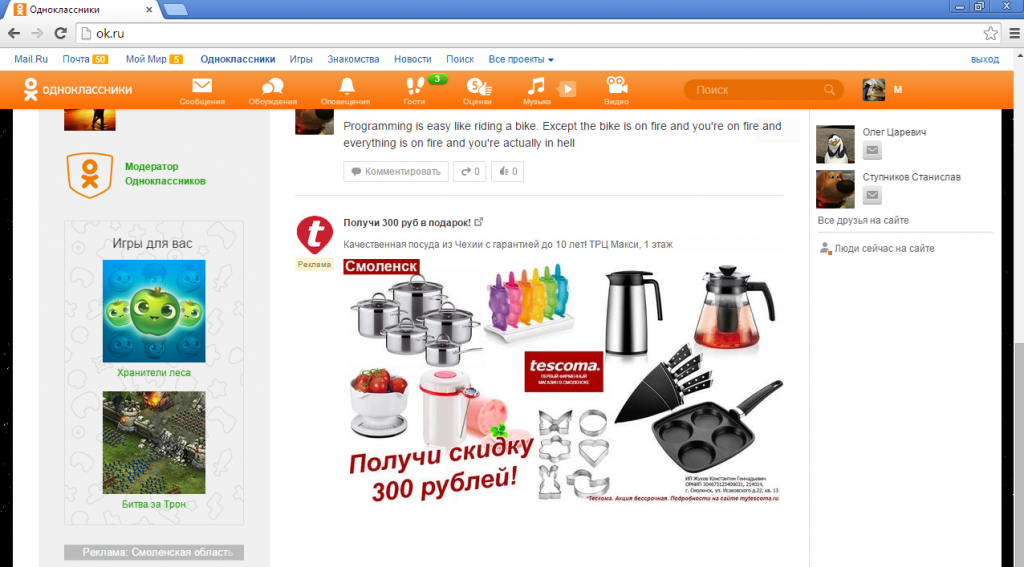This screenshot has width=1024, height=567.
Task: Open Игры in top bar
Action: click(x=301, y=59)
